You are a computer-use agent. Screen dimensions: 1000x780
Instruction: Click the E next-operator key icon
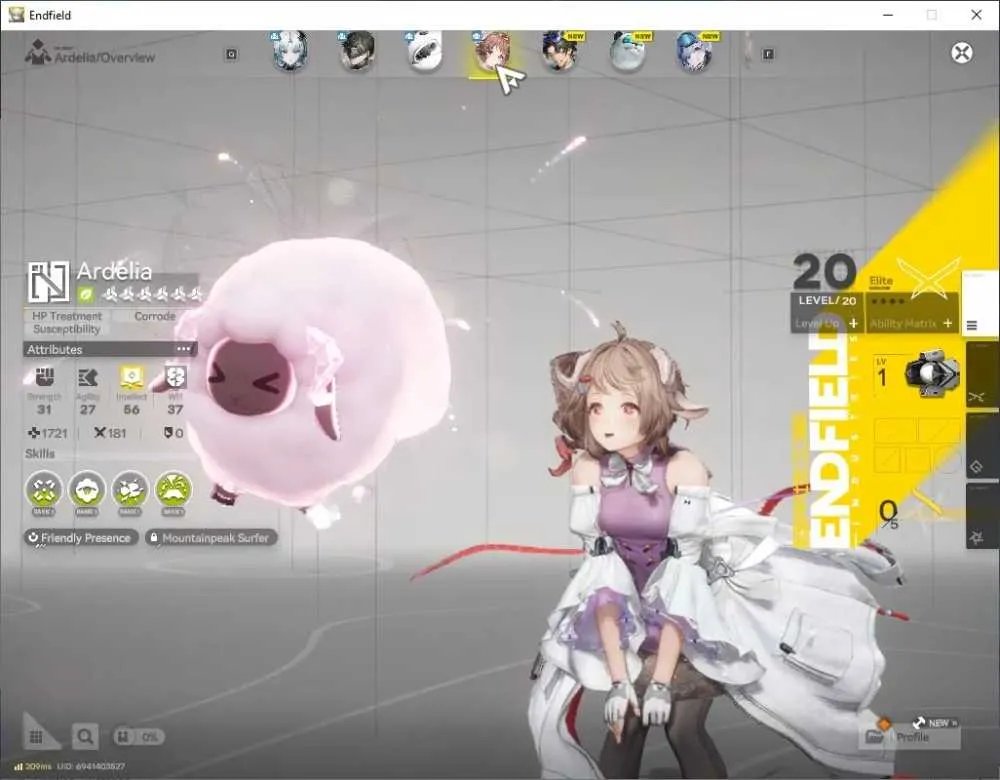[x=768, y=54]
